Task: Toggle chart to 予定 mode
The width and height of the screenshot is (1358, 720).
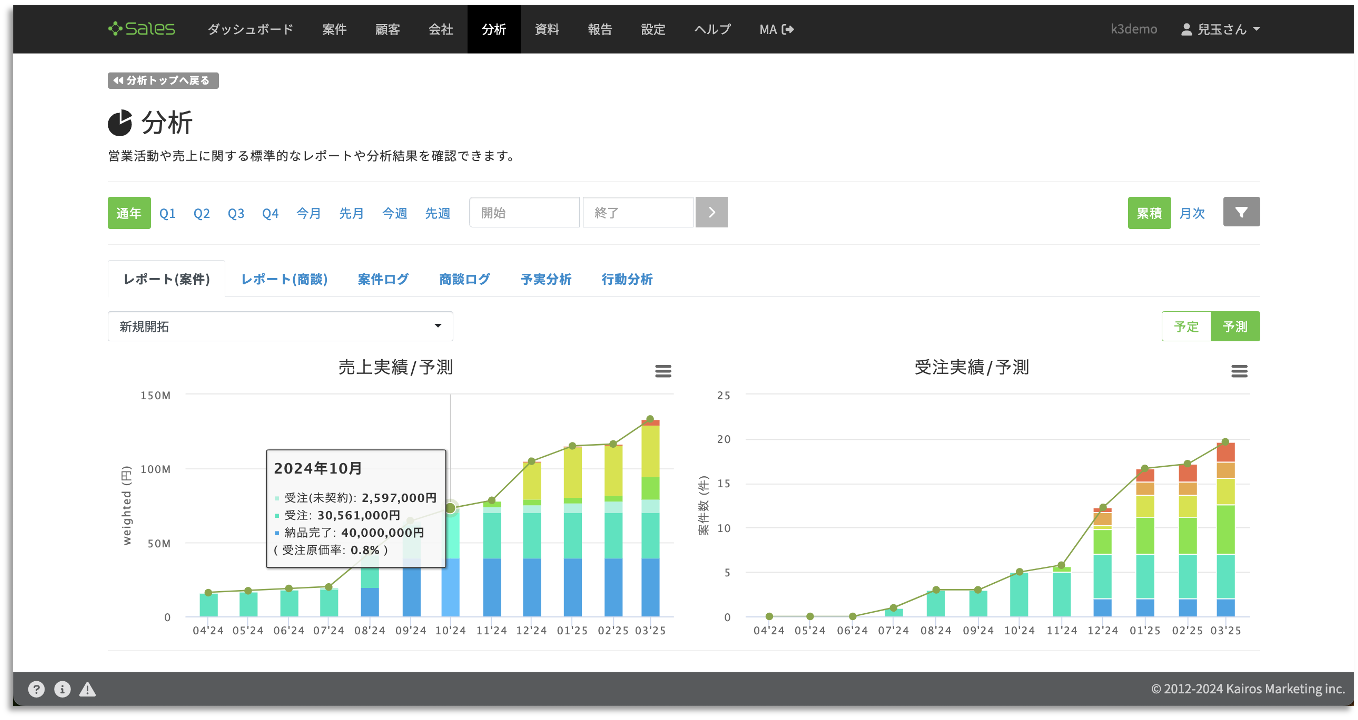Action: click(x=1186, y=326)
